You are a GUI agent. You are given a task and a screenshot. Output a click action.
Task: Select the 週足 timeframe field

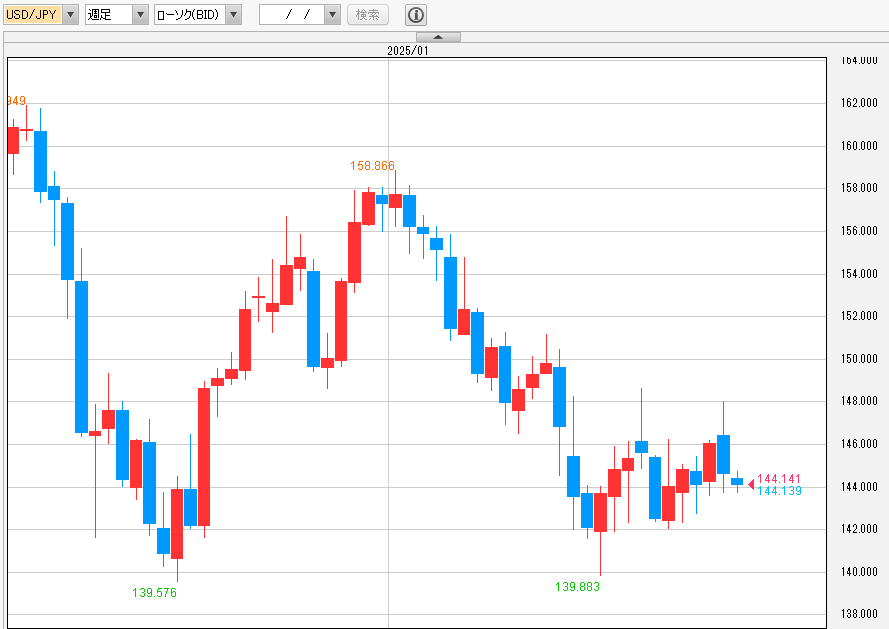pyautogui.click(x=109, y=15)
